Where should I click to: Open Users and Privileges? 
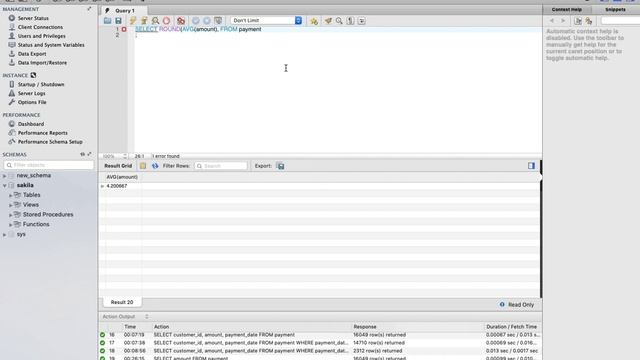pyautogui.click(x=41, y=36)
